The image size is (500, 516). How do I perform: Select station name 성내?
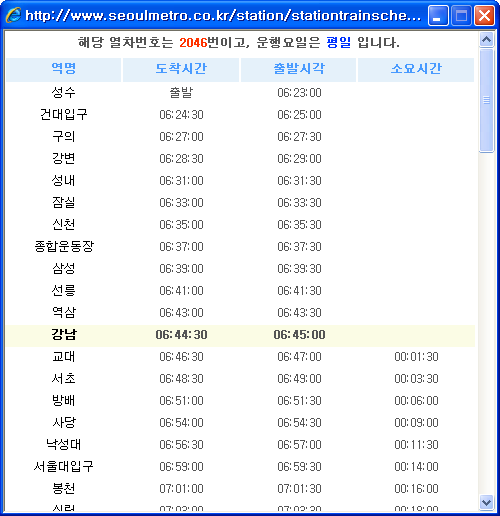coord(63,180)
